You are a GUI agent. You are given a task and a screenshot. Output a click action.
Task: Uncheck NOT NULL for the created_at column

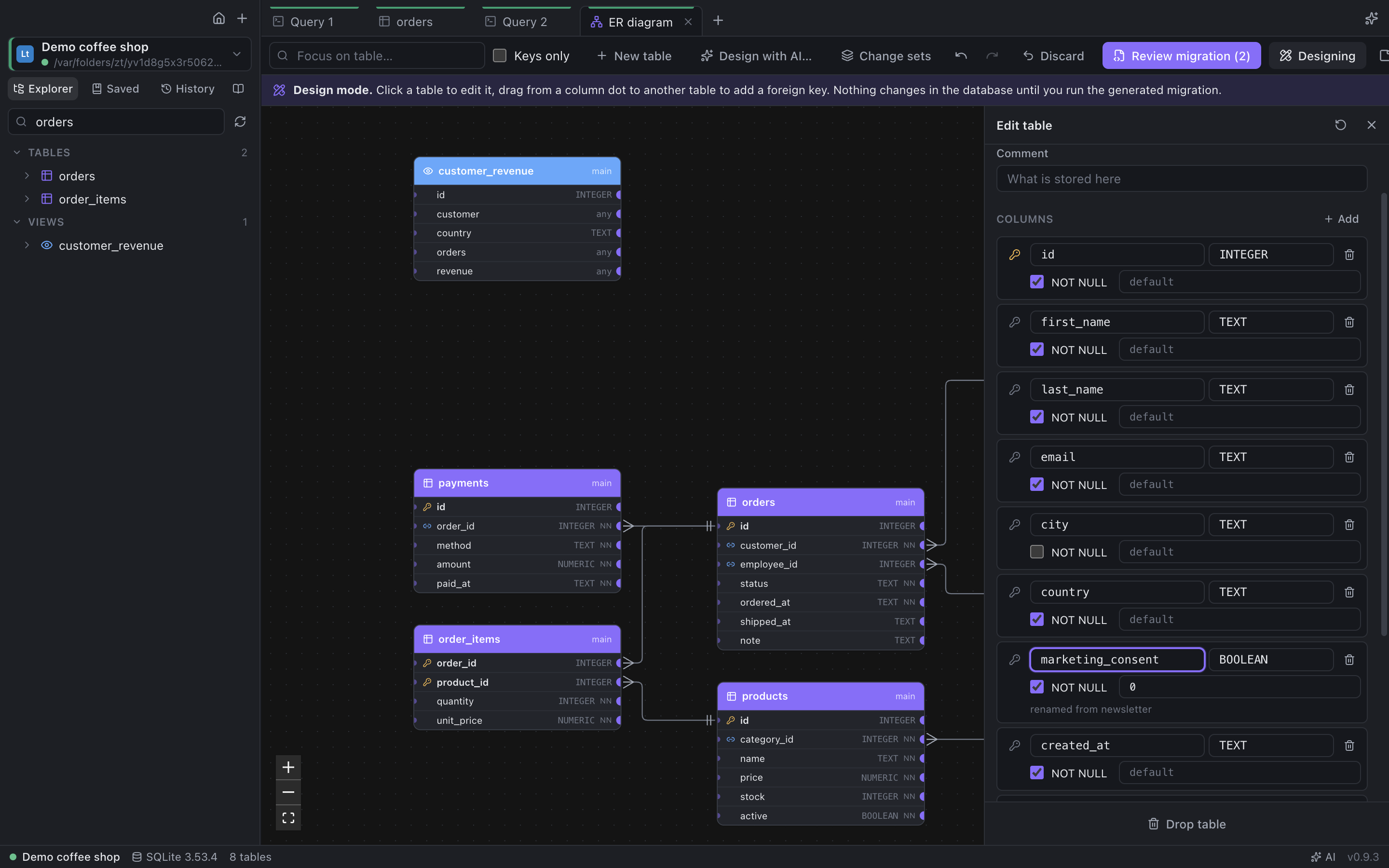(1036, 773)
